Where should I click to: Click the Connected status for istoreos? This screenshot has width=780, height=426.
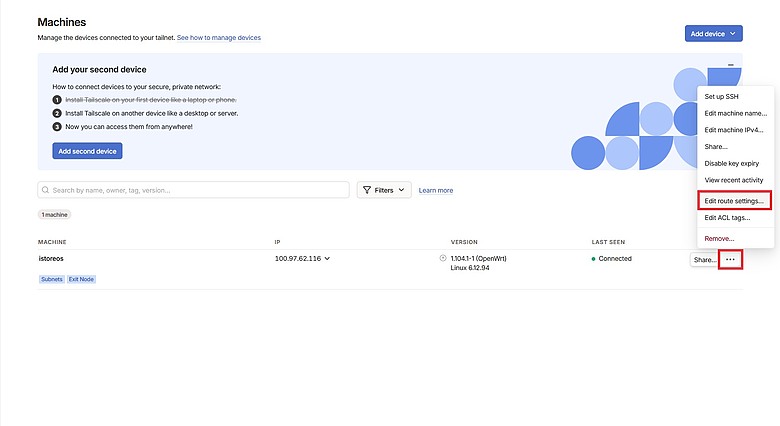pyautogui.click(x=612, y=258)
